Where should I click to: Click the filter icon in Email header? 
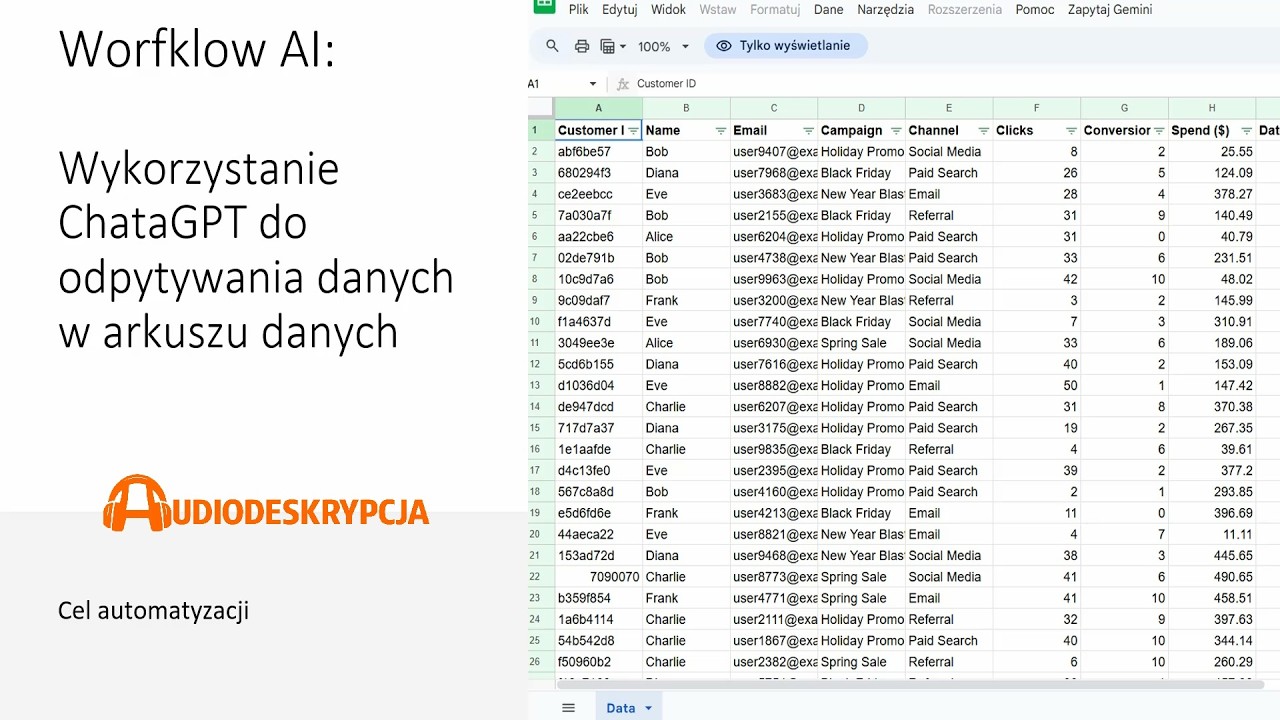pos(808,131)
